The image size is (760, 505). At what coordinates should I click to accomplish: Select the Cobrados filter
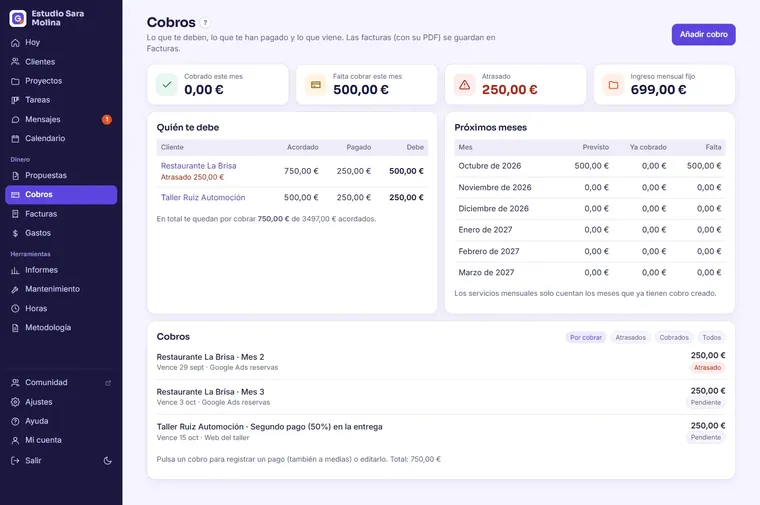point(674,337)
